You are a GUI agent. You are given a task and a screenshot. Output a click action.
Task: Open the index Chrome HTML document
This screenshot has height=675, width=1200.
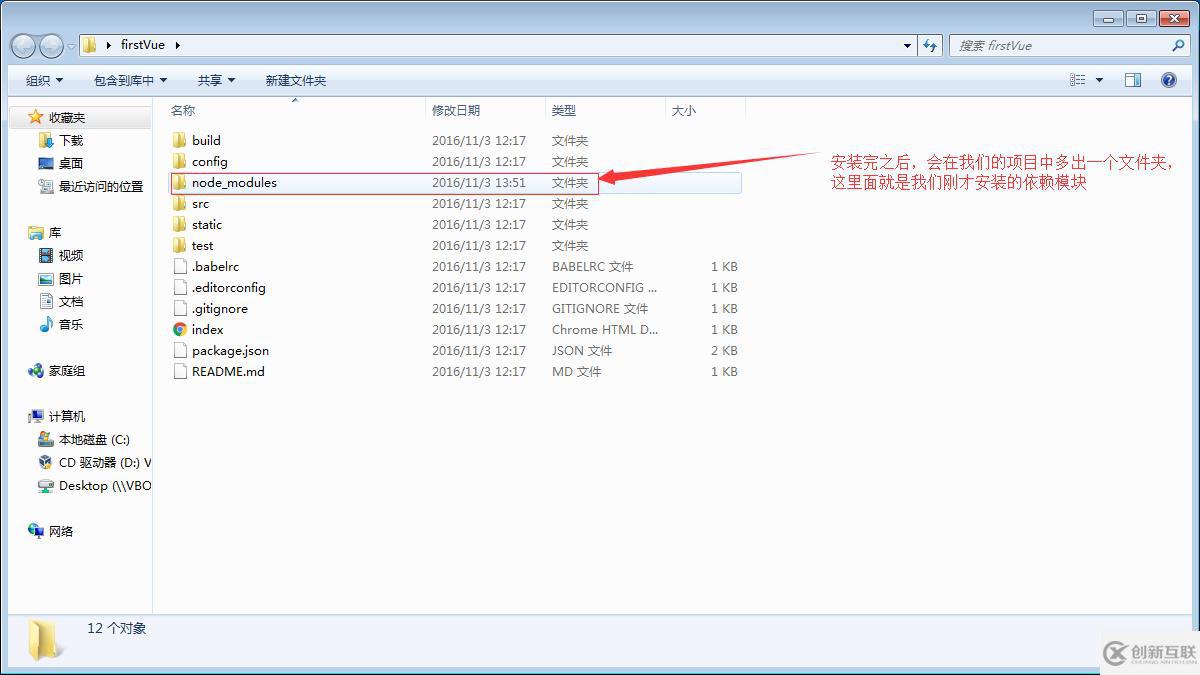(206, 329)
